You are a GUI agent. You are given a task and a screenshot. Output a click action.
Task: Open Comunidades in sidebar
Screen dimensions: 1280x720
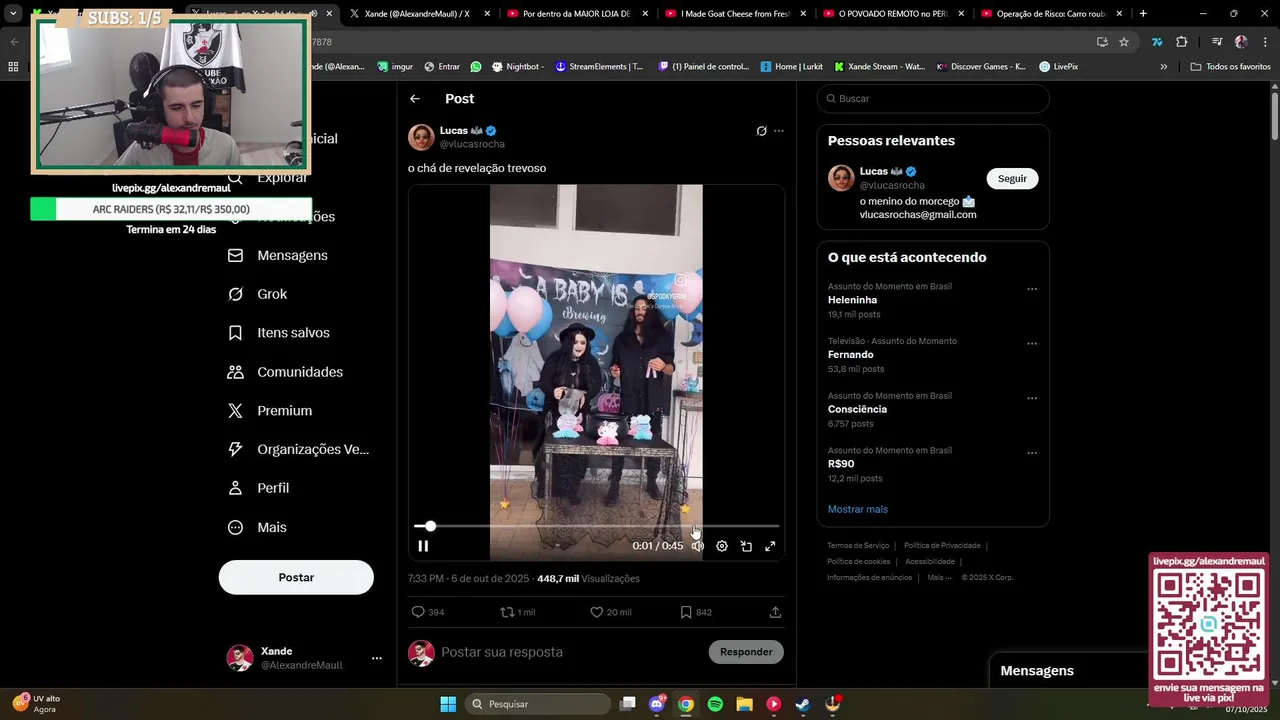click(285, 372)
